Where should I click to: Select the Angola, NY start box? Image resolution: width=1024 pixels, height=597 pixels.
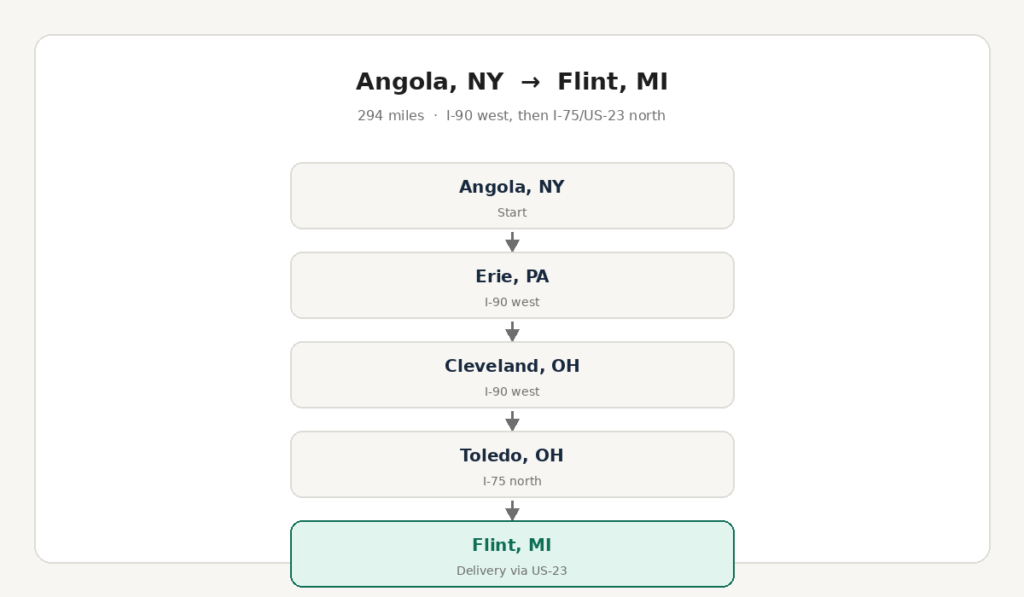tap(512, 196)
